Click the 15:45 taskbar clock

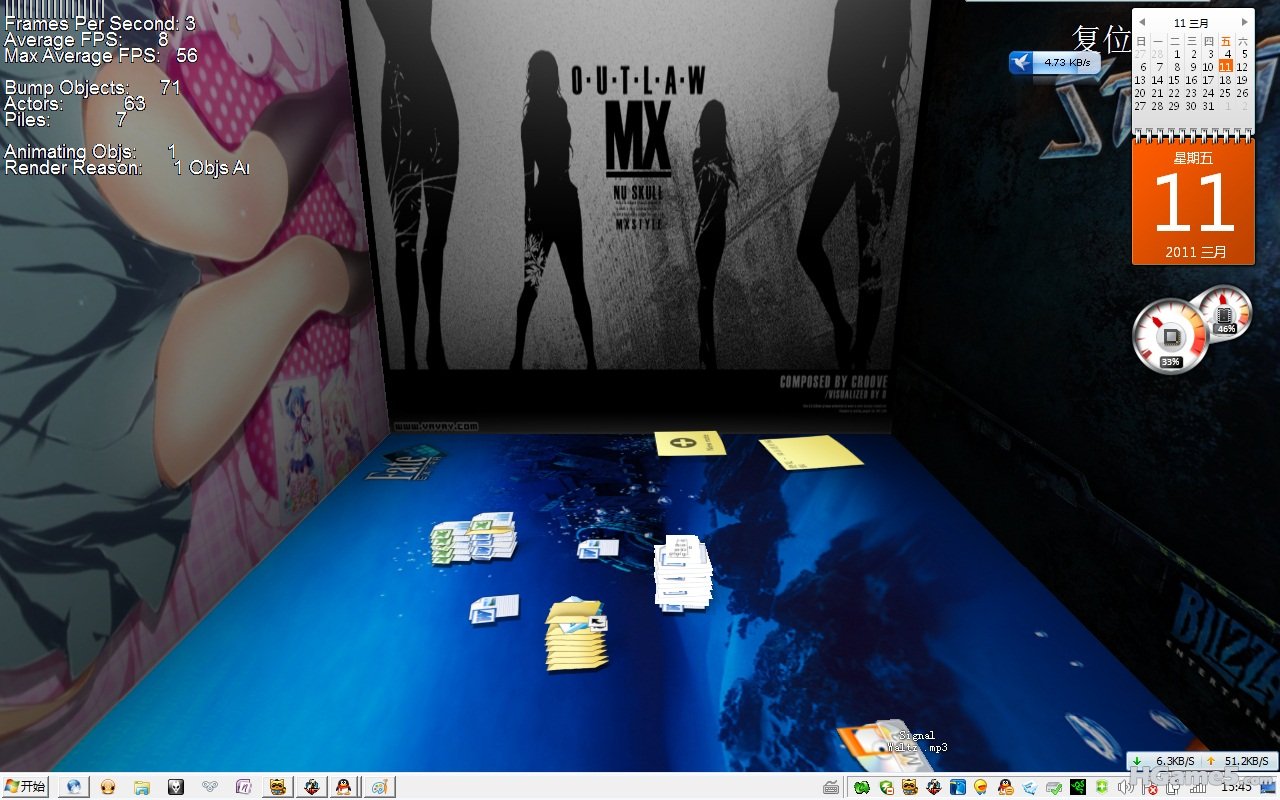point(1236,788)
